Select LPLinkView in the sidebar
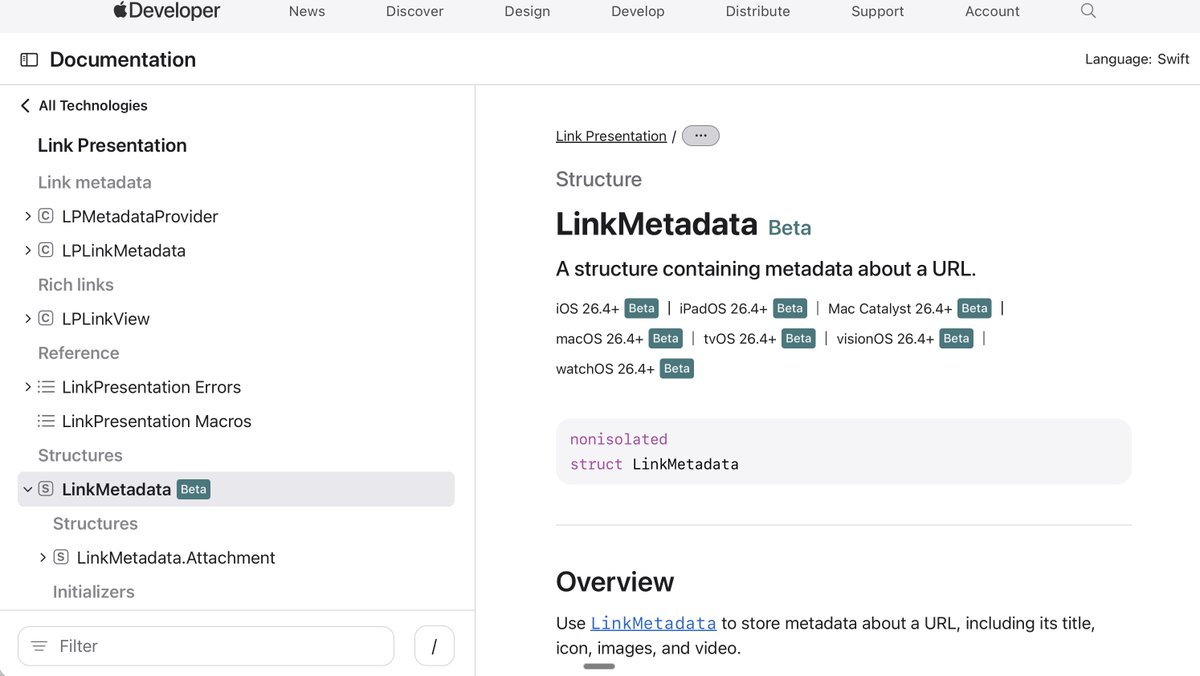Screen dimensions: 1200x676 106,318
